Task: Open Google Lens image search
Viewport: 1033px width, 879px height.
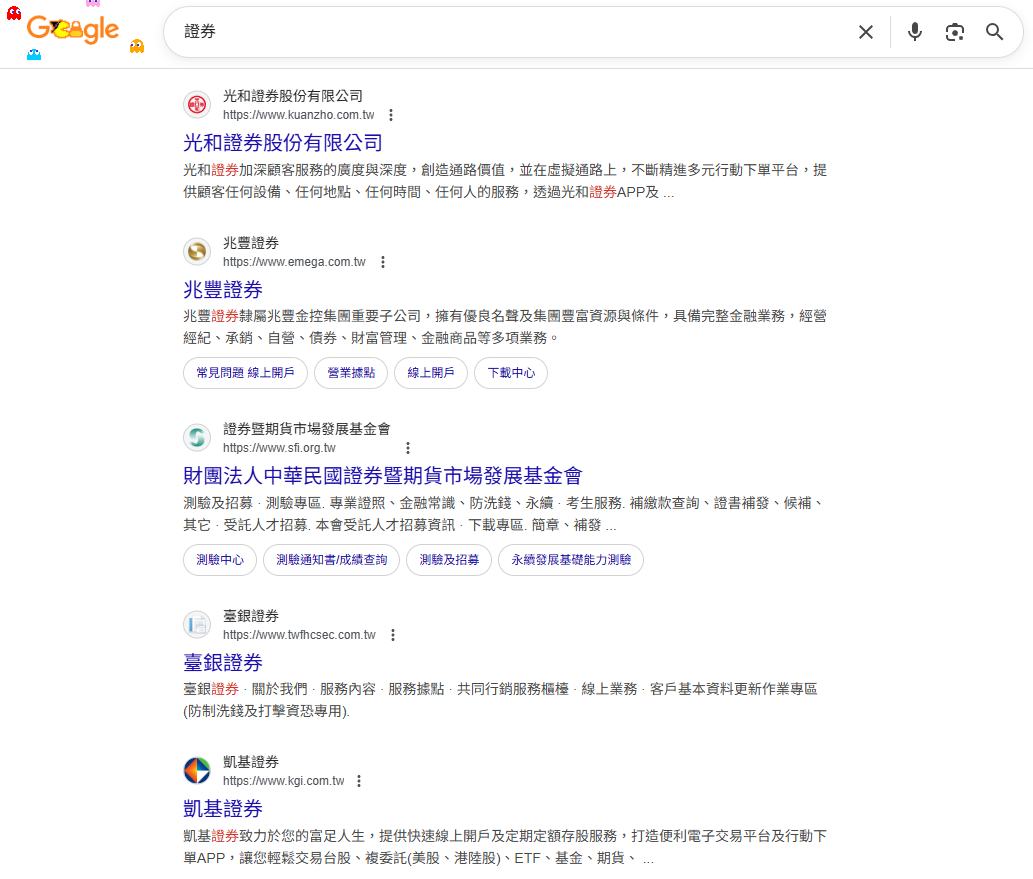Action: tap(954, 31)
